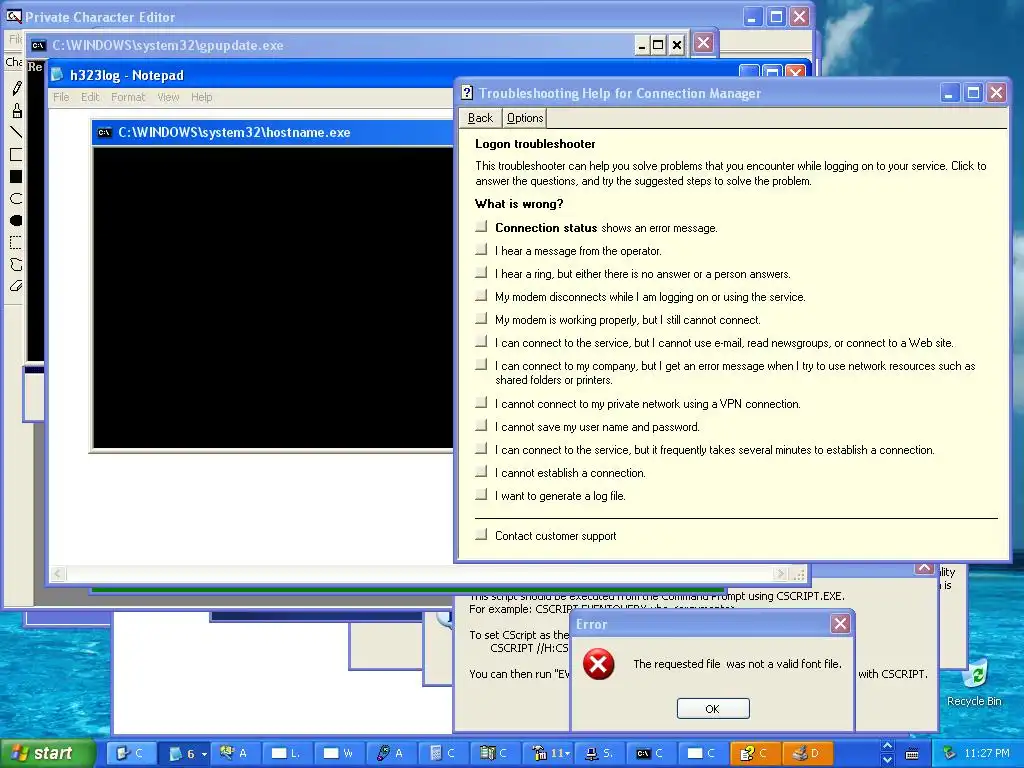This screenshot has height=768, width=1024.
Task: Choose 'My modem is working properly' option
Action: tap(481, 319)
